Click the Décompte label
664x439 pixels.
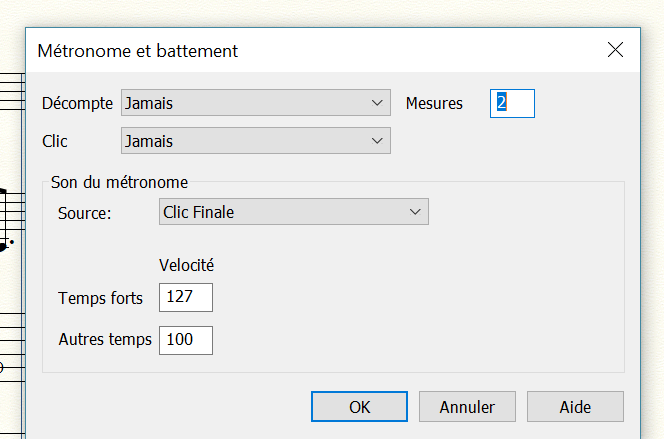pos(78,103)
